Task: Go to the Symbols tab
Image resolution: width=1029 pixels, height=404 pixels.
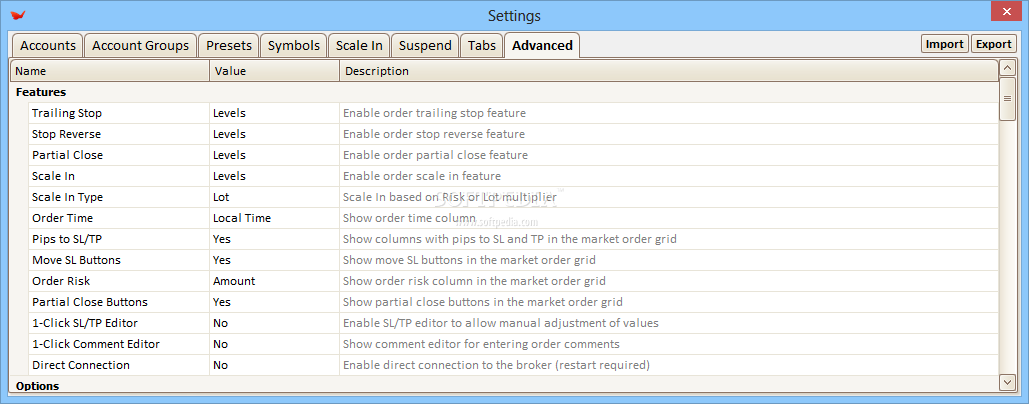Action: pyautogui.click(x=294, y=45)
